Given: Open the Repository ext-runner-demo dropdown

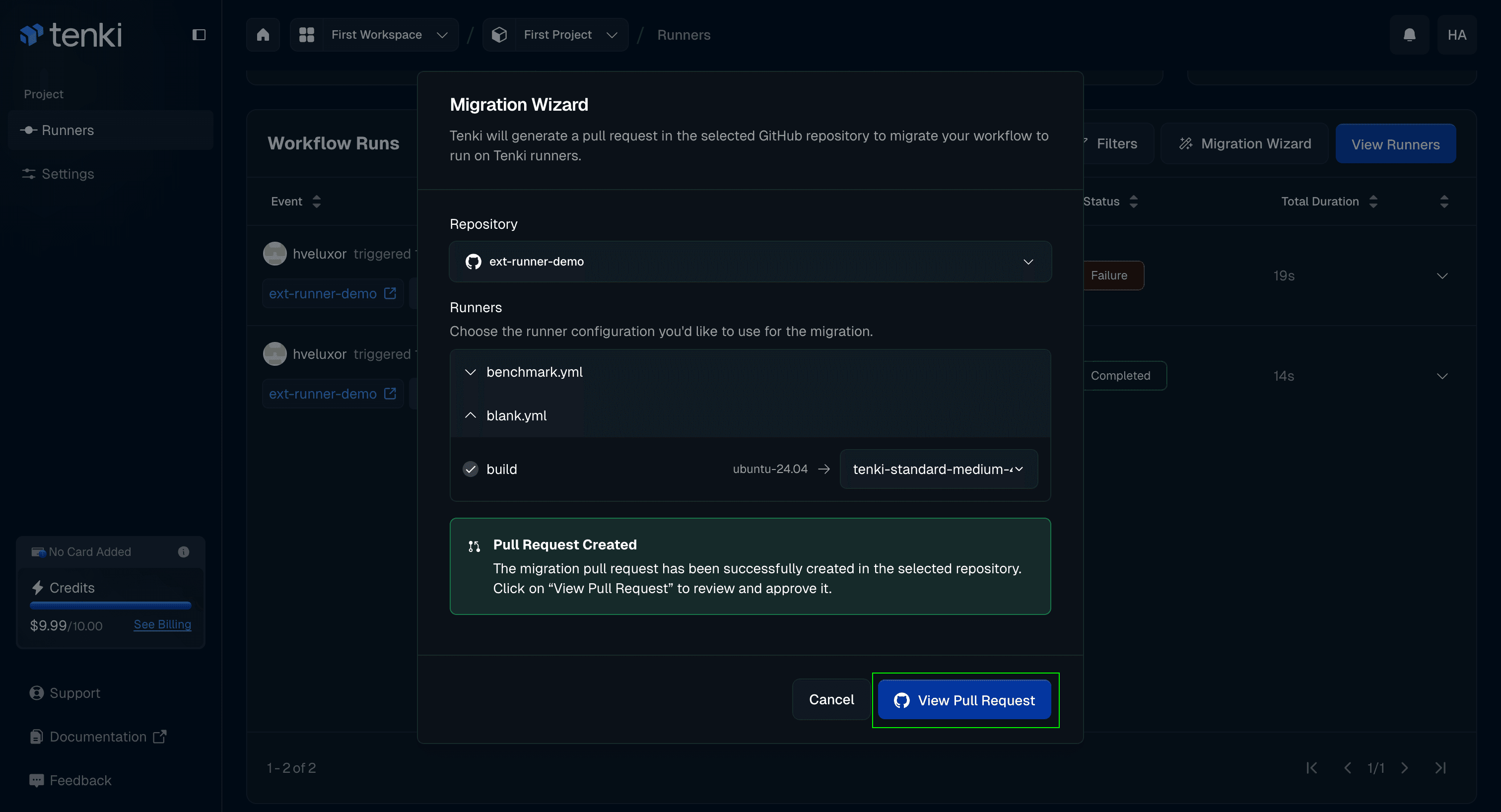Looking at the screenshot, I should coord(750,262).
